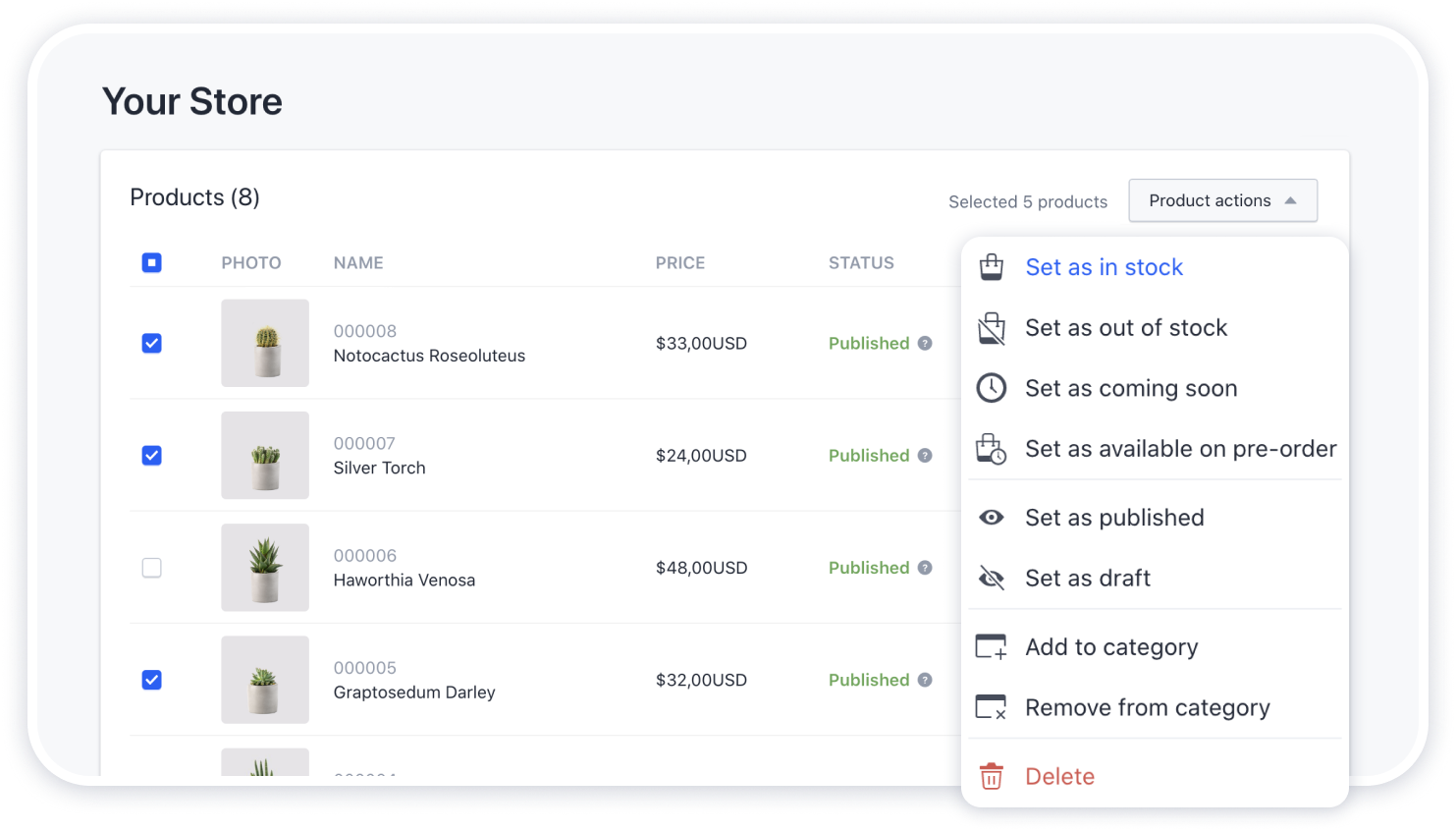Click product code 000006
The height and width of the screenshot is (831, 1456).
pos(365,555)
